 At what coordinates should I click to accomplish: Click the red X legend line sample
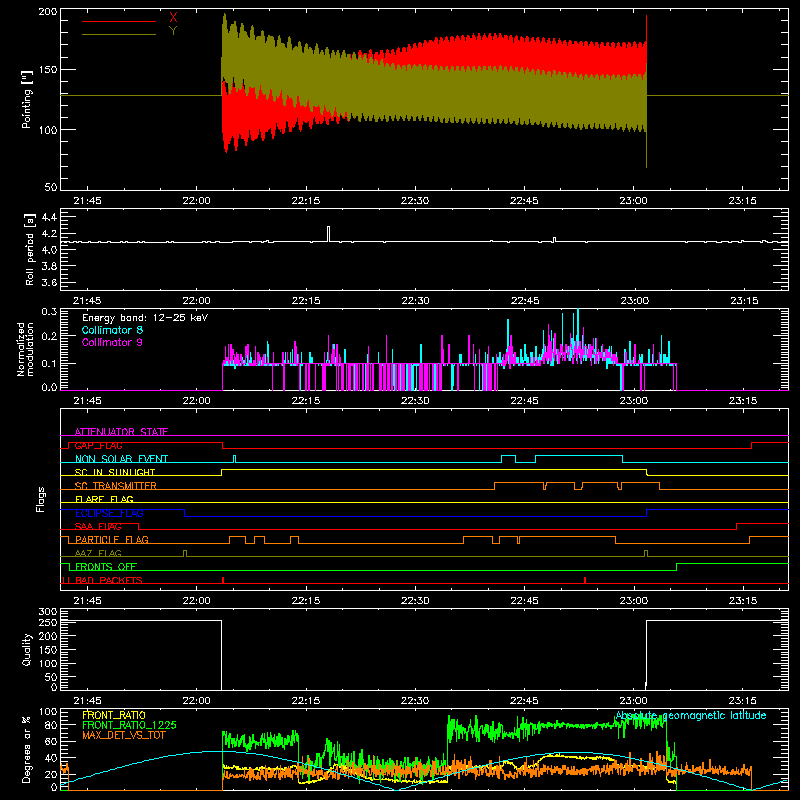click(119, 21)
